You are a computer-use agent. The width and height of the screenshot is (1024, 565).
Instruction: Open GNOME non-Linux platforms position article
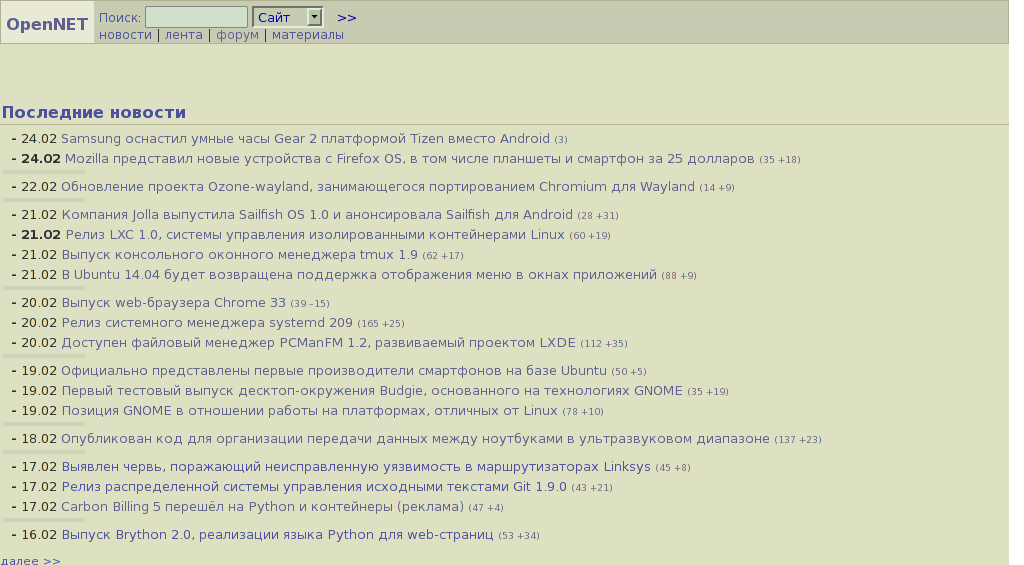(310, 411)
